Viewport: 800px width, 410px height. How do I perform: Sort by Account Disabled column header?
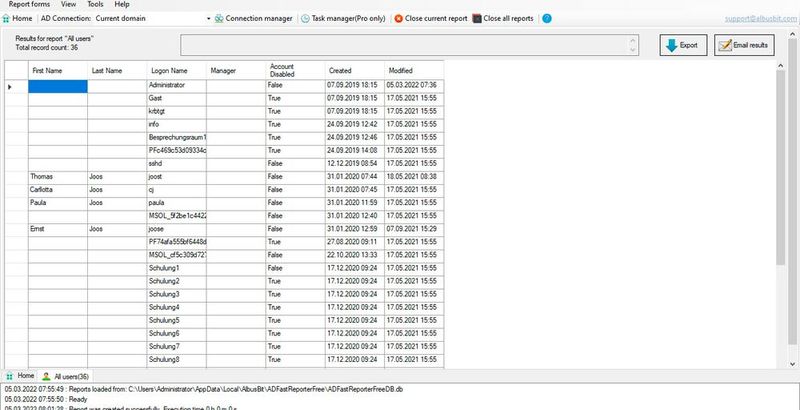tap(295, 70)
